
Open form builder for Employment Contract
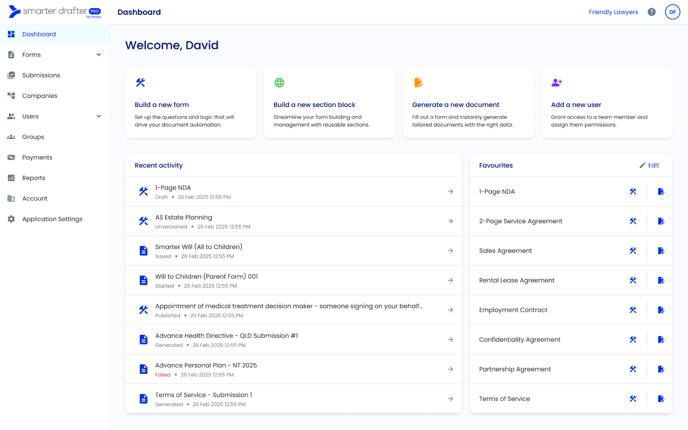(x=633, y=310)
